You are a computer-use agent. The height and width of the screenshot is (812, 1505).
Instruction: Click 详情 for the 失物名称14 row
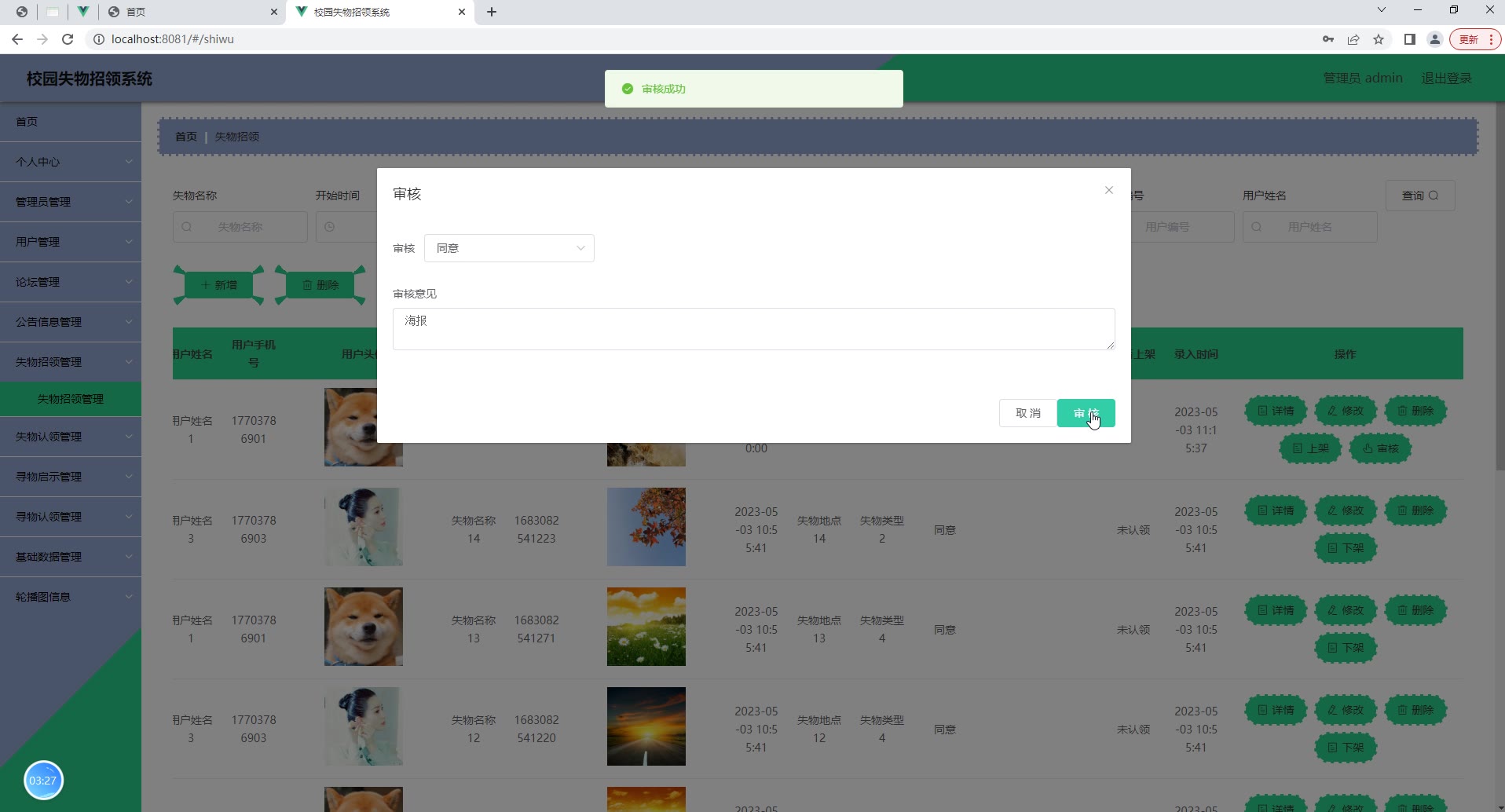pyautogui.click(x=1276, y=510)
